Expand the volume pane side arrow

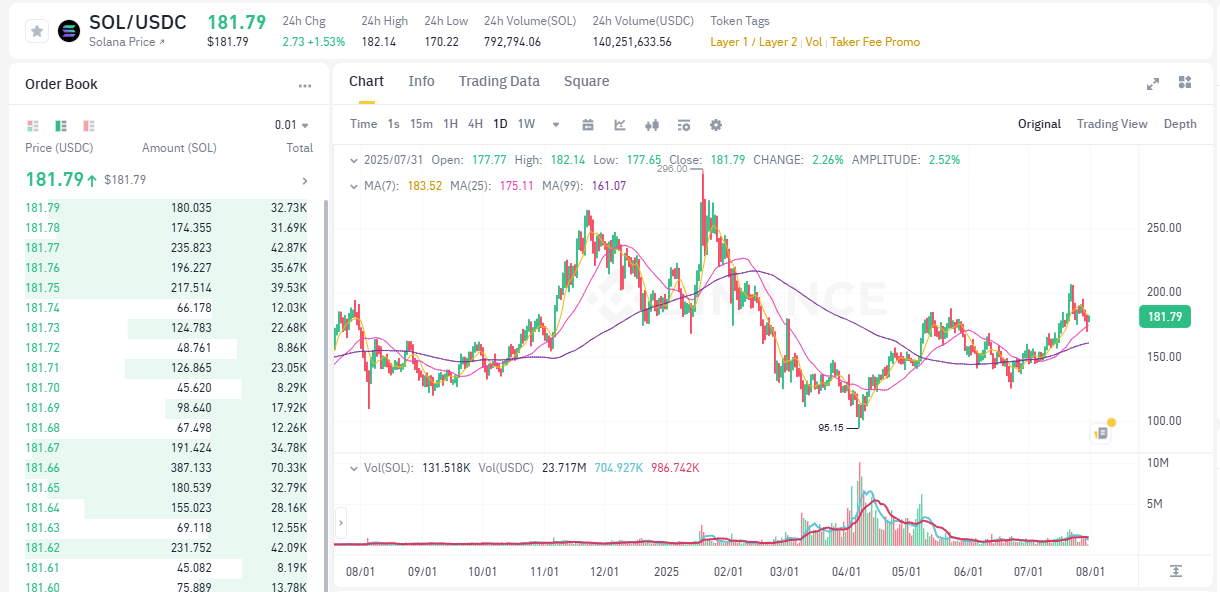[x=341, y=521]
